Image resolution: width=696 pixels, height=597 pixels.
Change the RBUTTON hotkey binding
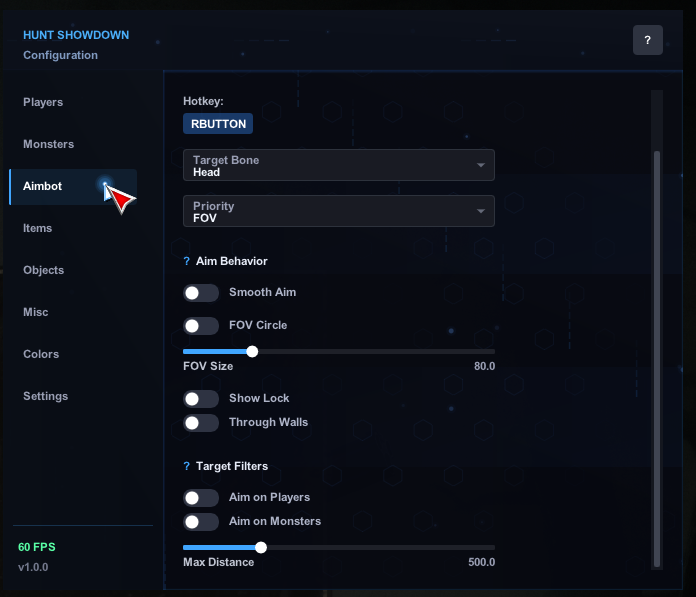tap(218, 124)
